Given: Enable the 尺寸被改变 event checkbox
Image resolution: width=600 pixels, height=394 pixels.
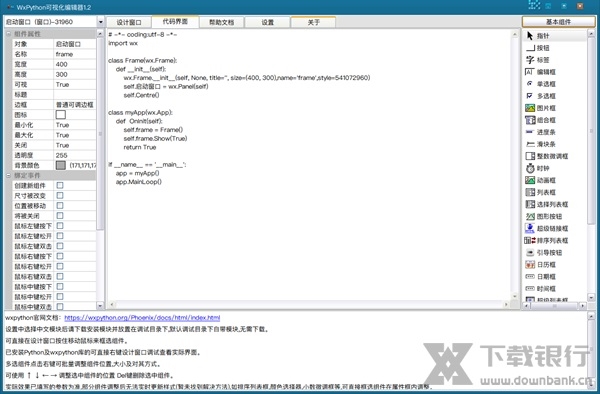Looking at the screenshot, I should click(x=60, y=195).
